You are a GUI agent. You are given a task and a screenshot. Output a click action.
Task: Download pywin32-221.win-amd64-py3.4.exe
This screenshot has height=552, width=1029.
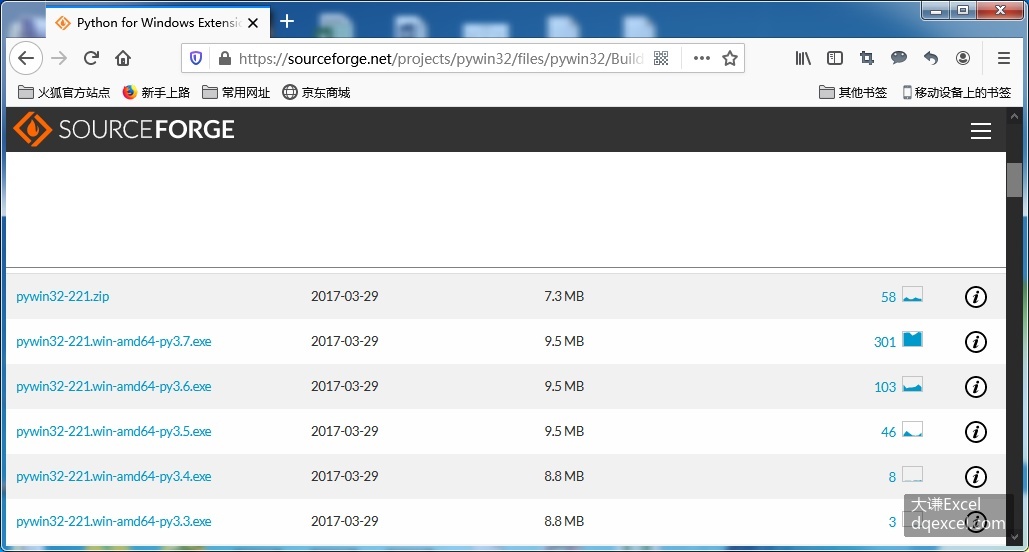[114, 477]
